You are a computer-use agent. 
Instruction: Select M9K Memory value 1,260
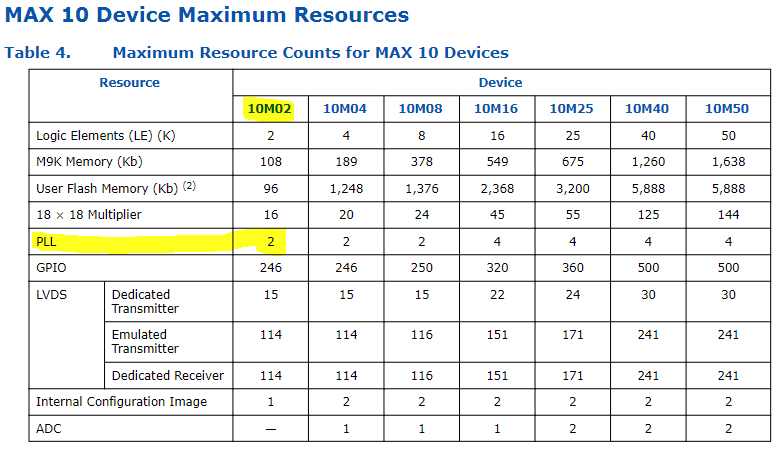pos(648,162)
